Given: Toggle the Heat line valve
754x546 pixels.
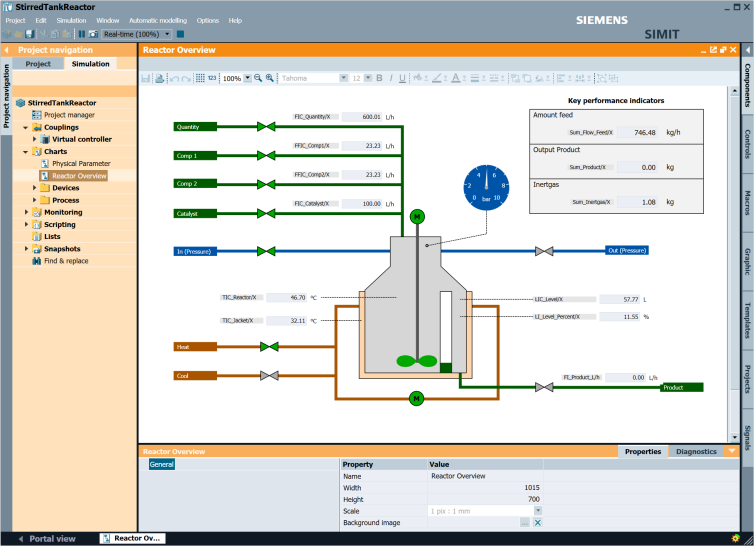Looking at the screenshot, I should (x=269, y=346).
